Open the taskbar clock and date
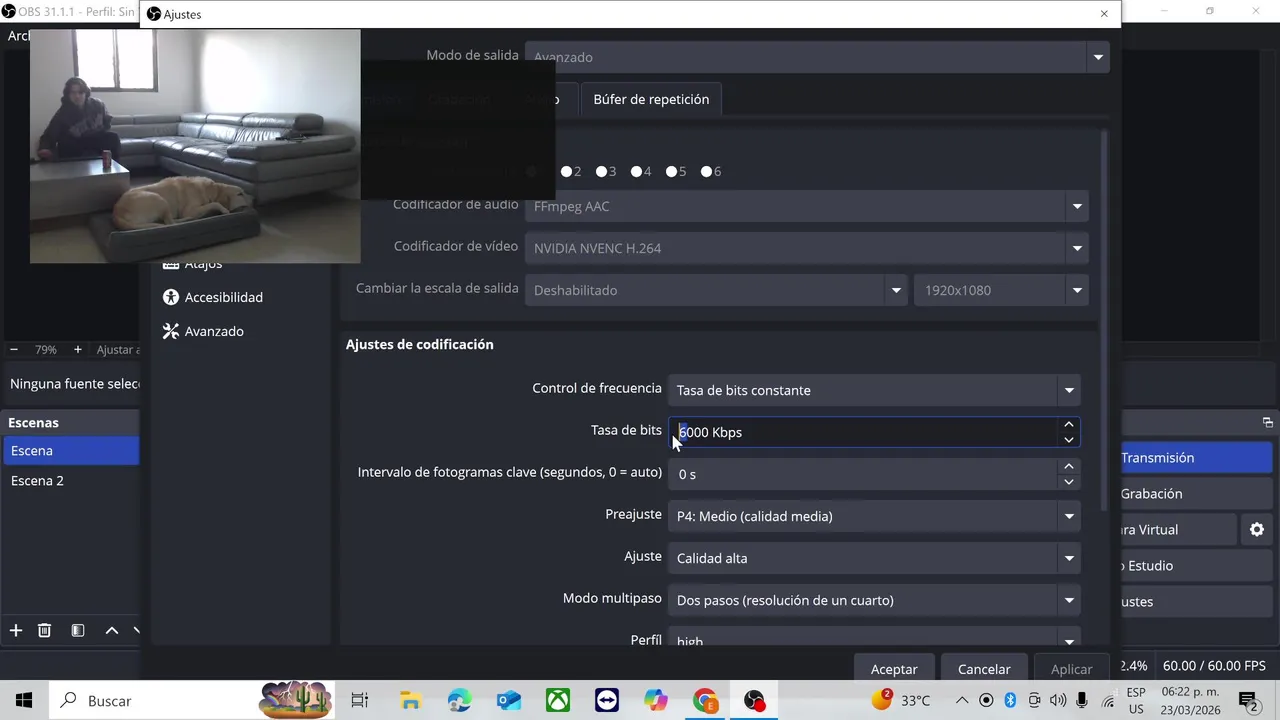Image resolution: width=1280 pixels, height=720 pixels. (x=1190, y=700)
